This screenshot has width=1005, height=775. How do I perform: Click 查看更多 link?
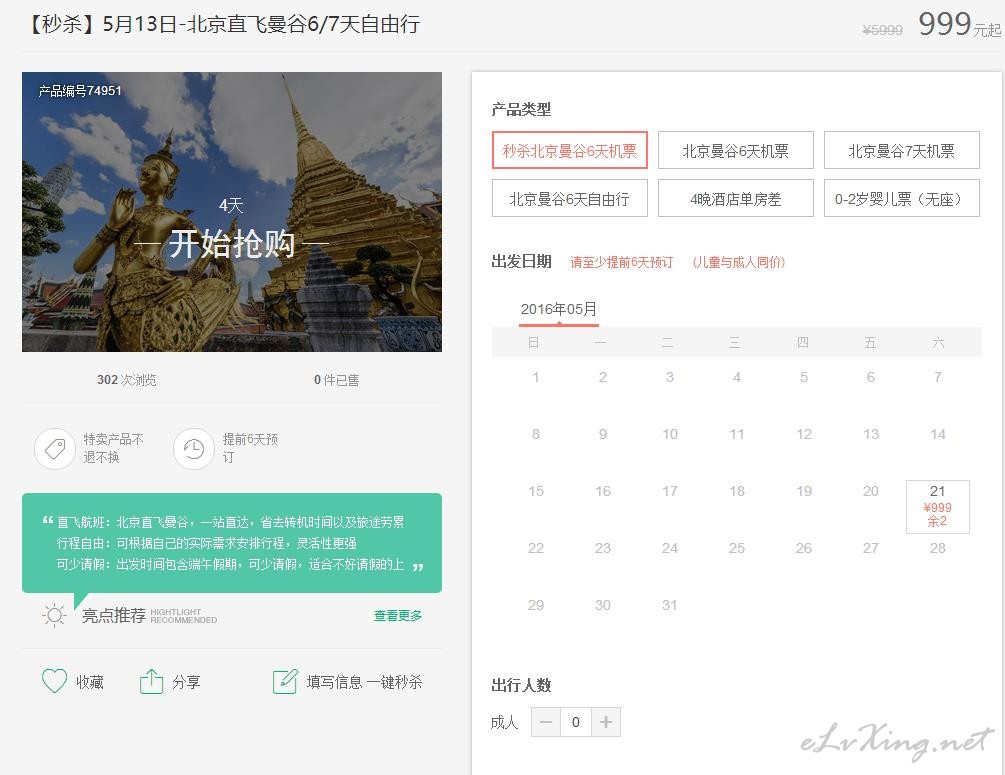tap(398, 615)
